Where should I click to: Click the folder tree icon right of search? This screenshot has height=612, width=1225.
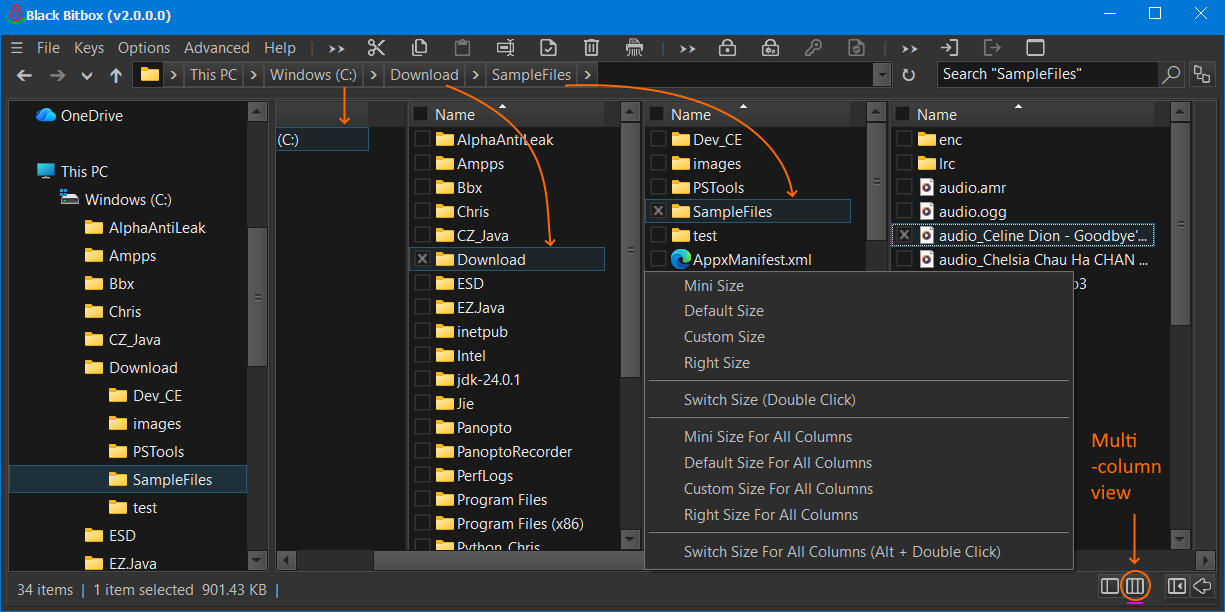click(1202, 74)
